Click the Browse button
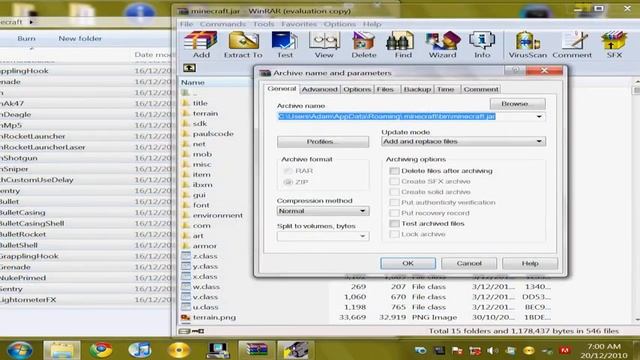Viewport: 640px width, 360px height. tap(517, 104)
